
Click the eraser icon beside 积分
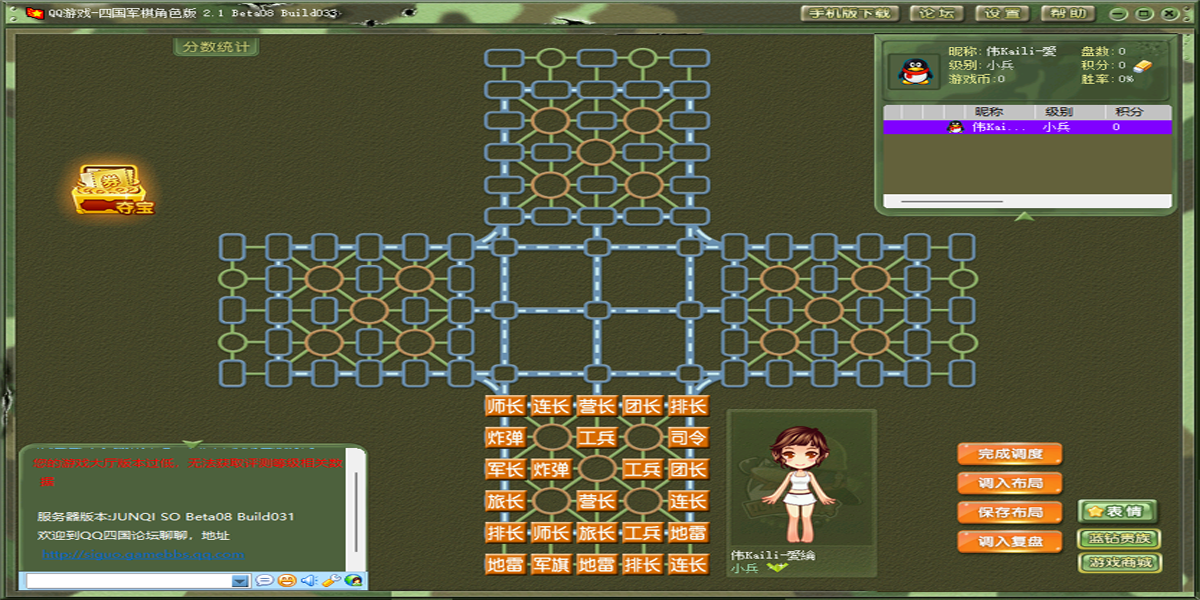tap(1142, 65)
